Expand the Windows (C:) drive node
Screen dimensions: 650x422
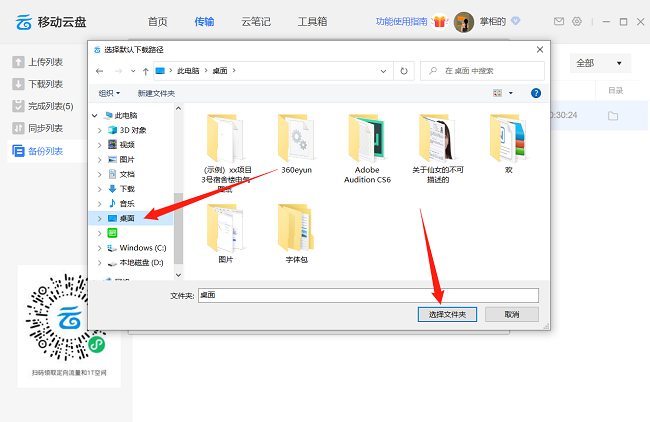click(x=99, y=248)
